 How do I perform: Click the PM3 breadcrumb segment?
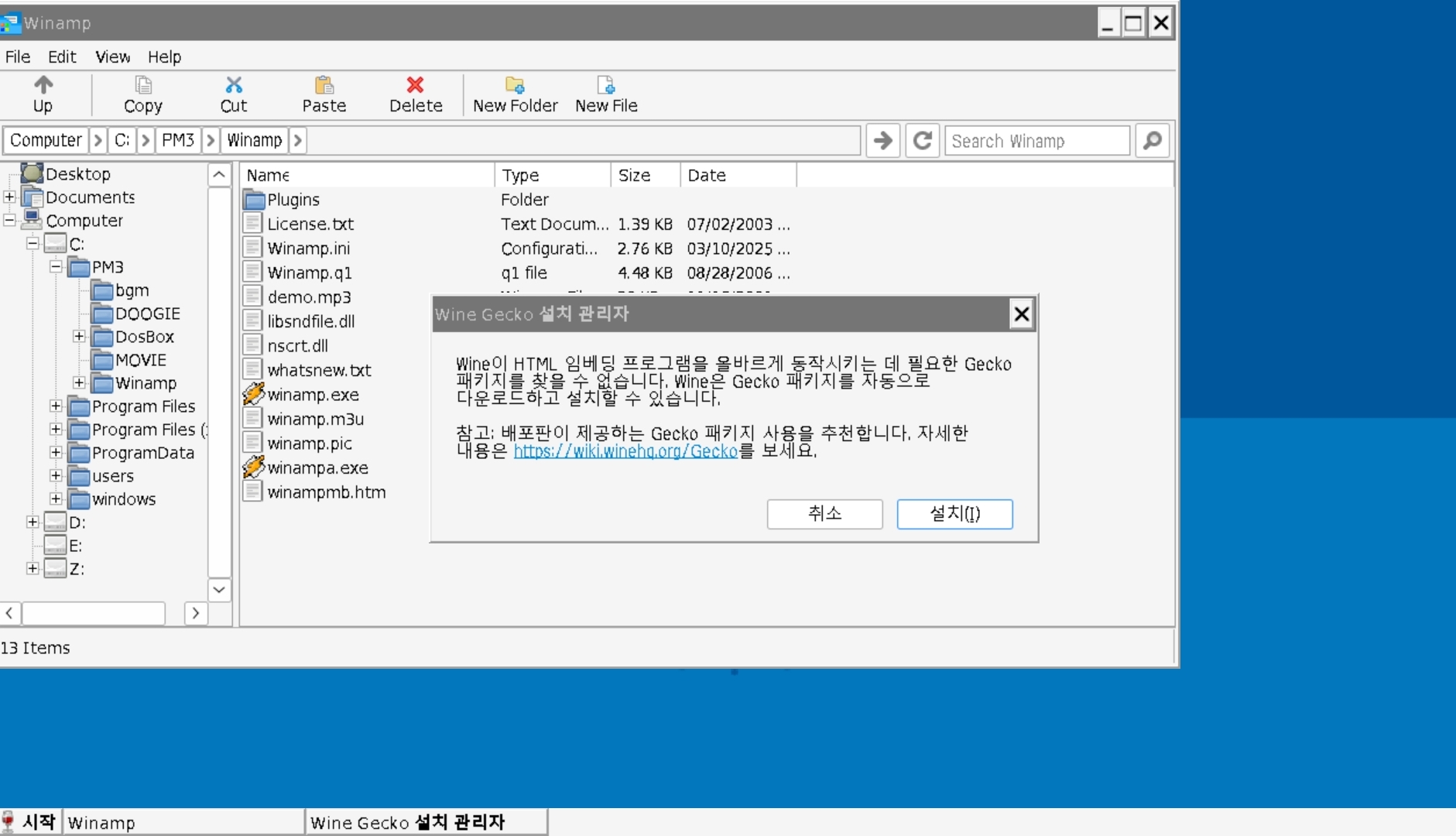(178, 140)
